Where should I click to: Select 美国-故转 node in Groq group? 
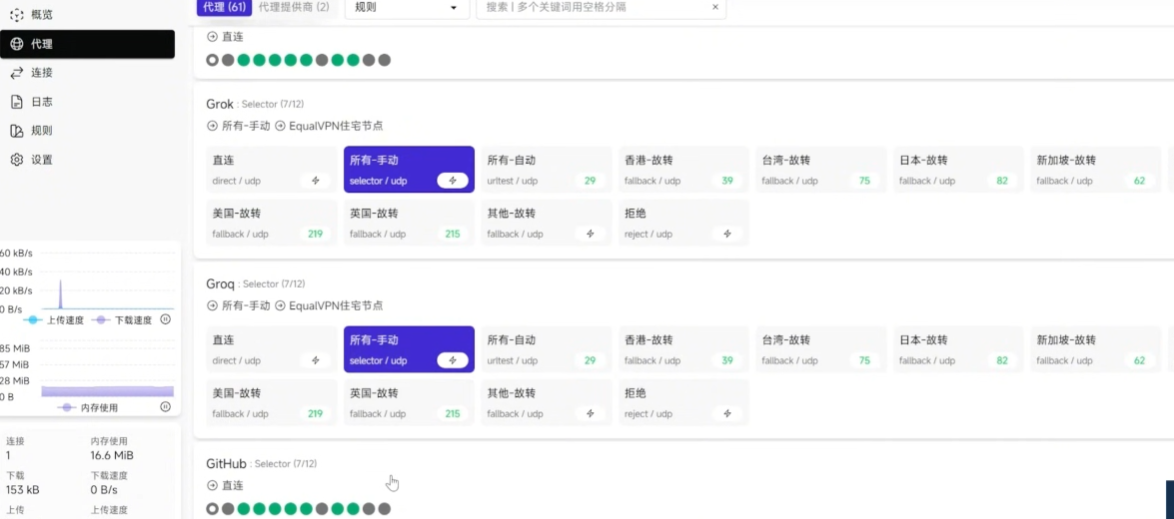(271, 402)
